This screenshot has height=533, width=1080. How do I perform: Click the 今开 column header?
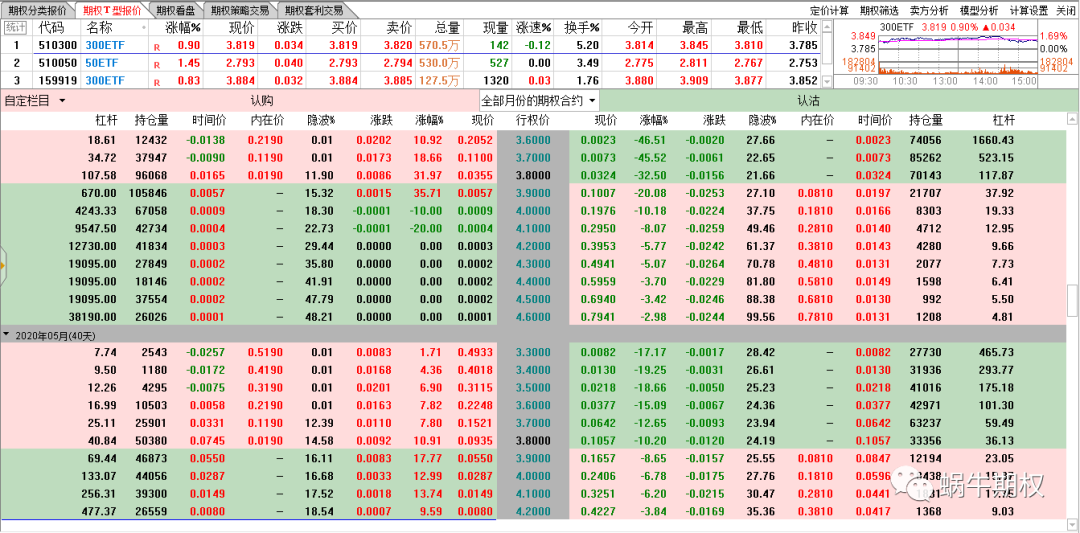pyautogui.click(x=640, y=28)
